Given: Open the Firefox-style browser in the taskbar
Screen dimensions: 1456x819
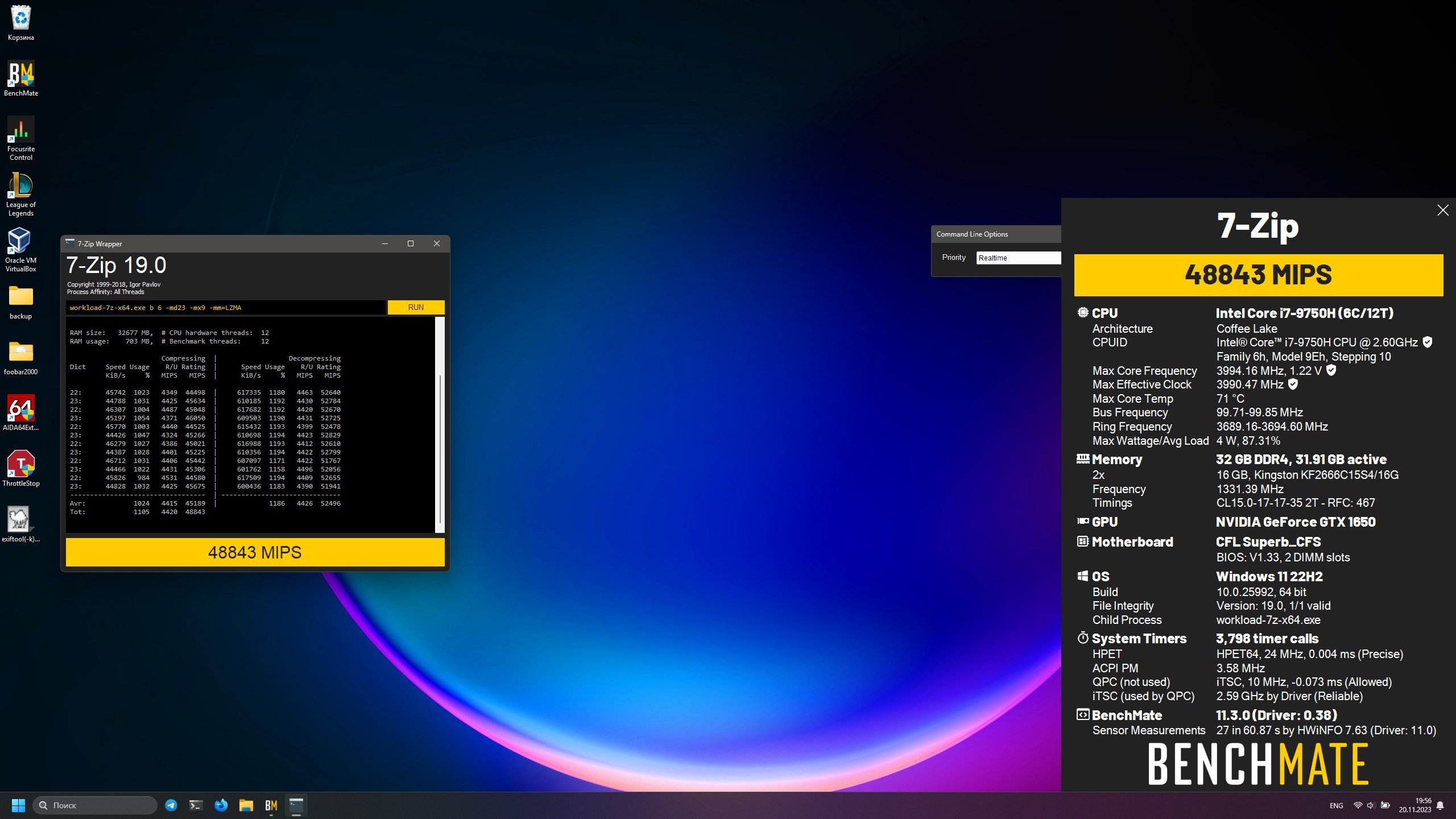Looking at the screenshot, I should point(221,805).
